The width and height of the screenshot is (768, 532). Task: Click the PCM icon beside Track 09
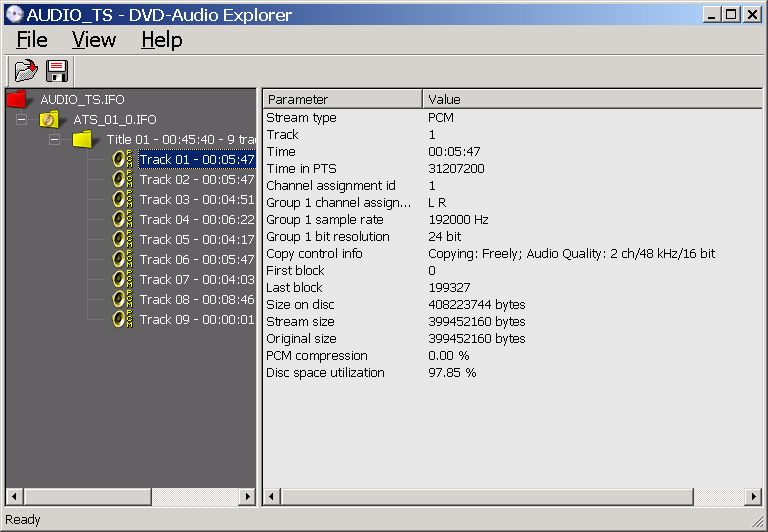[122, 320]
